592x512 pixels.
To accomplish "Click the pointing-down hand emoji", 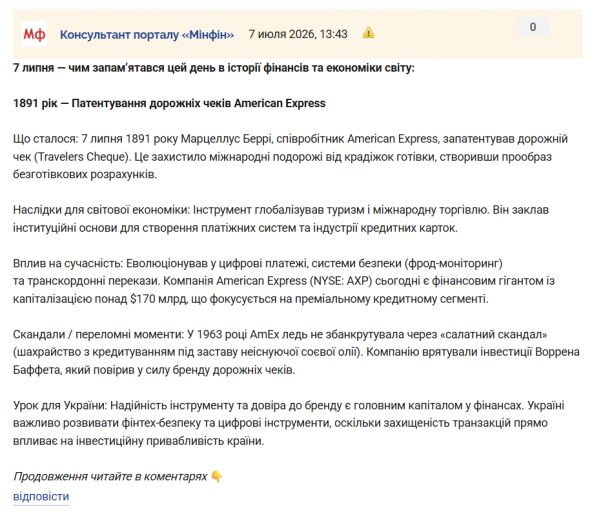I will tap(216, 477).
